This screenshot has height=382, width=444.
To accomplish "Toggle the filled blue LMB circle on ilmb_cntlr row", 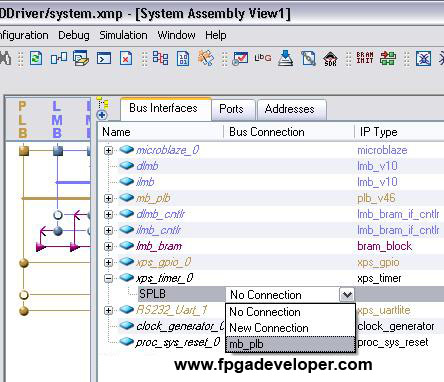I will 58,231.
